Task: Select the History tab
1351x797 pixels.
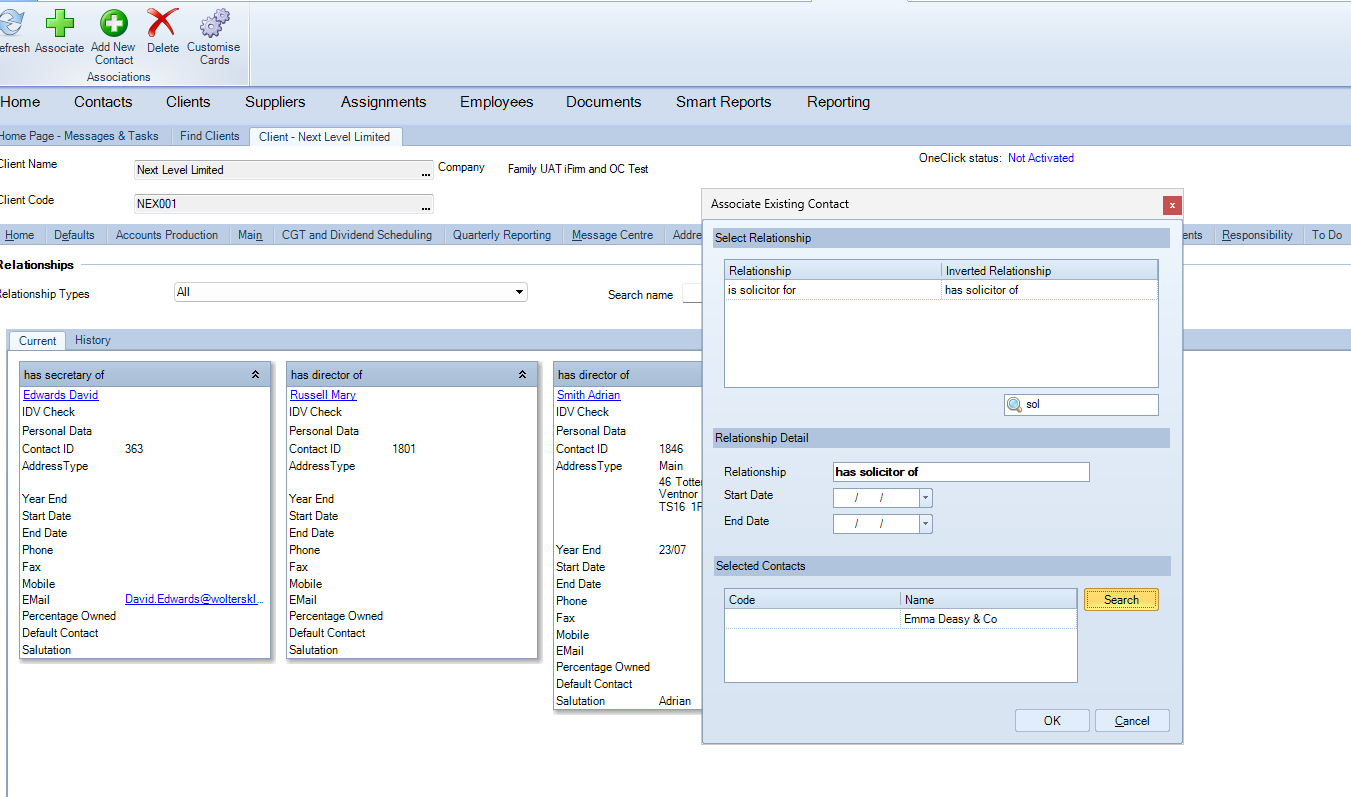Action: tap(93, 340)
